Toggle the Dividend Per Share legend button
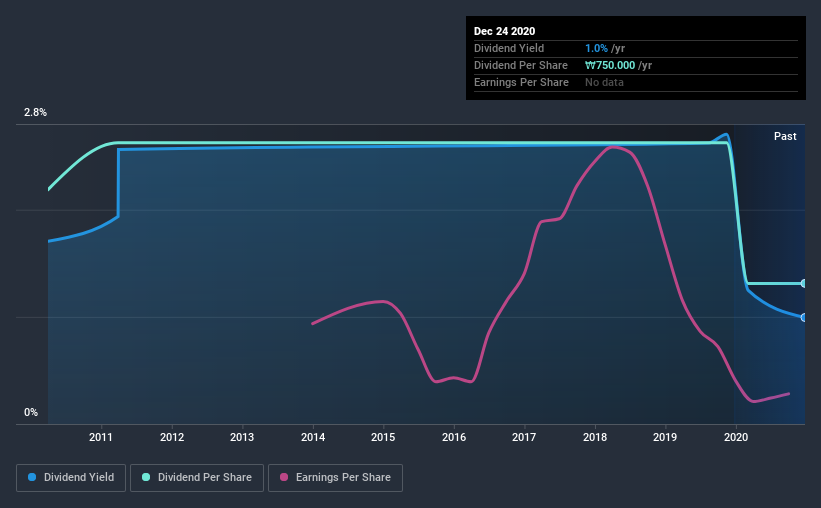 (x=197, y=478)
